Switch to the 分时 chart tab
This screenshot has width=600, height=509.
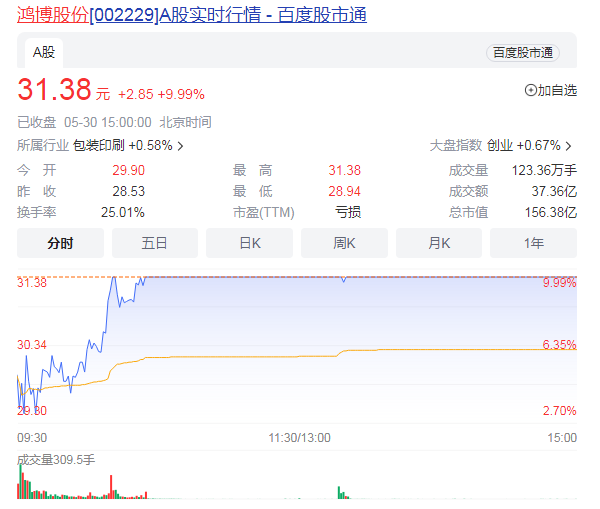[60, 243]
